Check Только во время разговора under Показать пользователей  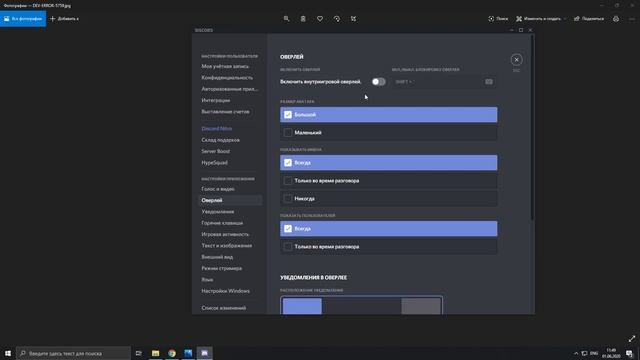click(288, 247)
